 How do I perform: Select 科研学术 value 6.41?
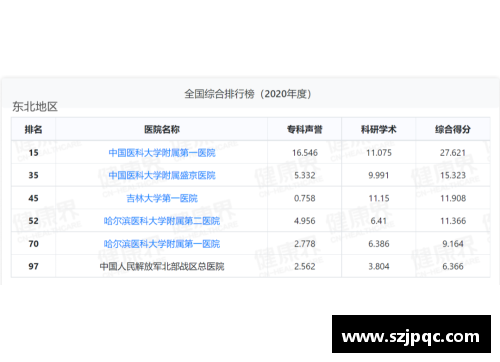tap(379, 221)
